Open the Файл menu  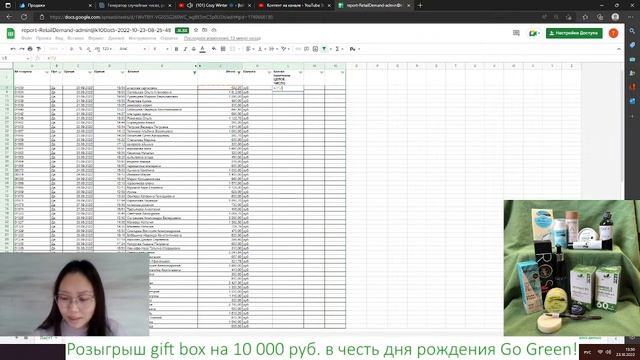coord(27,38)
